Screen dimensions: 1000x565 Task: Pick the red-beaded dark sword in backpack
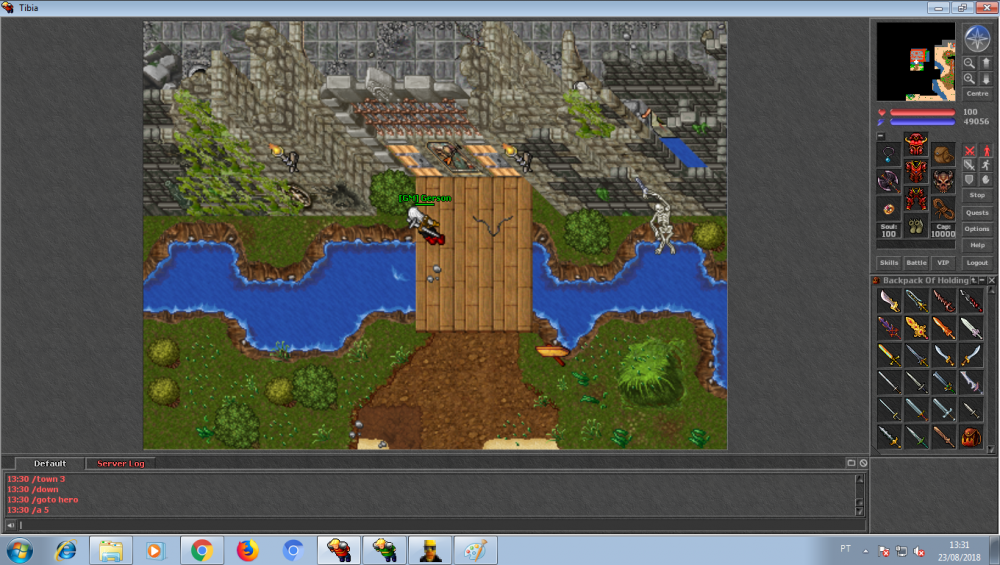coord(971,301)
